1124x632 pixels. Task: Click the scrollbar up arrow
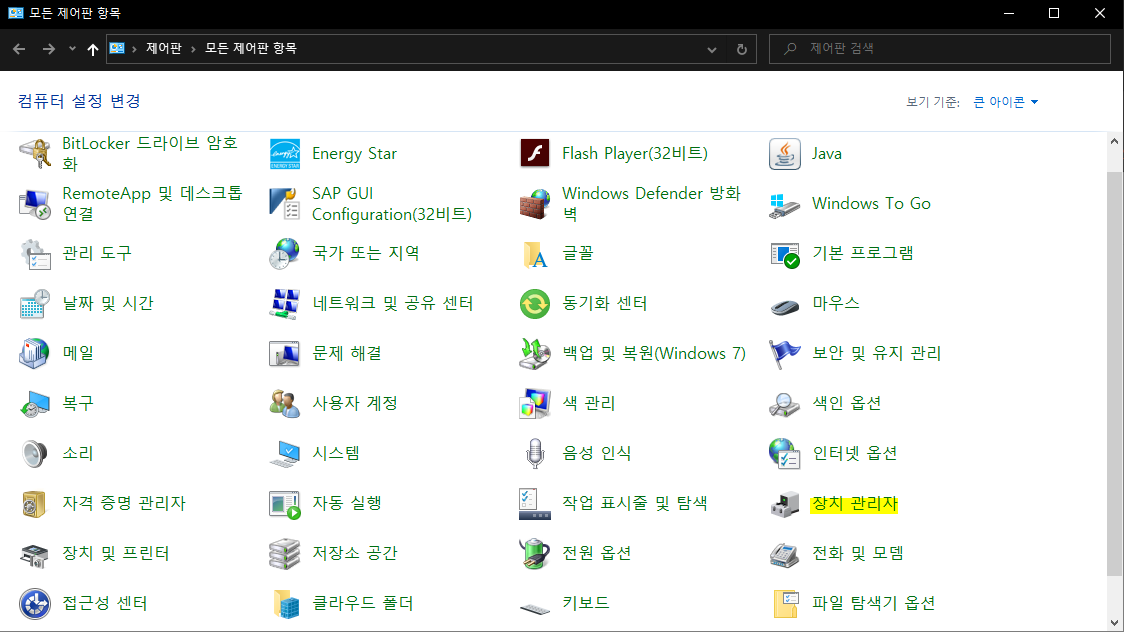coord(1114,141)
